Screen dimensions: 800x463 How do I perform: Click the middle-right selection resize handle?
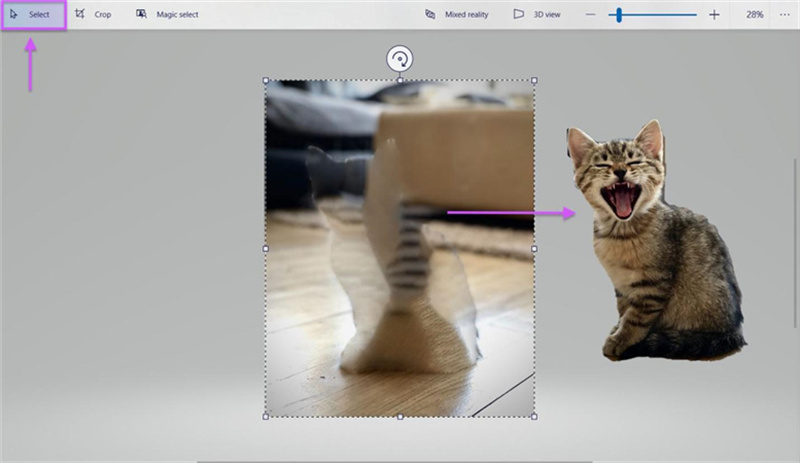[x=533, y=248]
